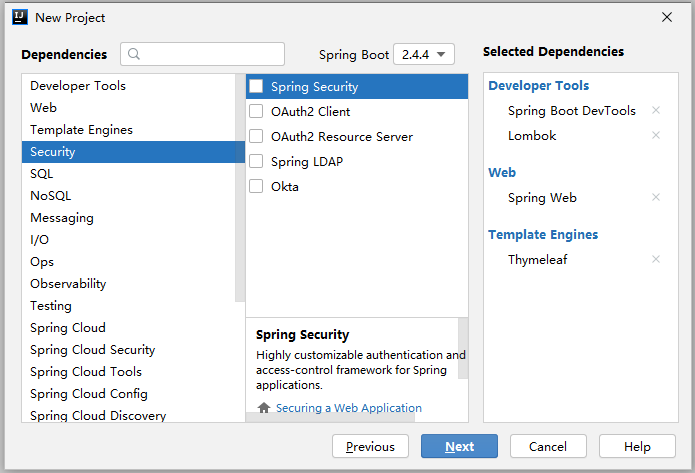The height and width of the screenshot is (473, 695).
Task: Choose the Spring Cloud category
Action: [68, 328]
